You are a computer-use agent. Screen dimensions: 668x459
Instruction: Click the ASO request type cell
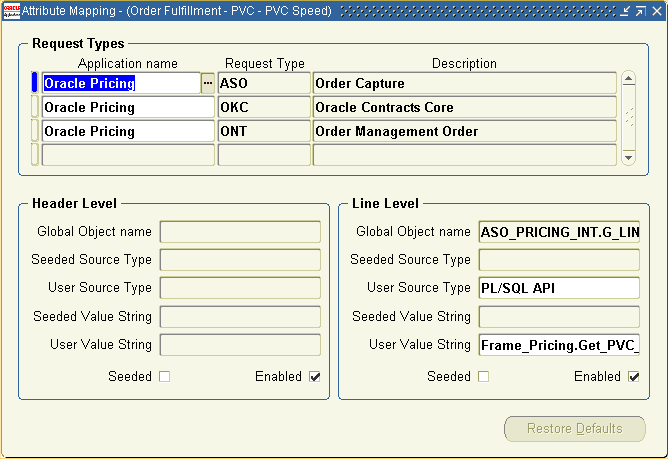[x=264, y=83]
